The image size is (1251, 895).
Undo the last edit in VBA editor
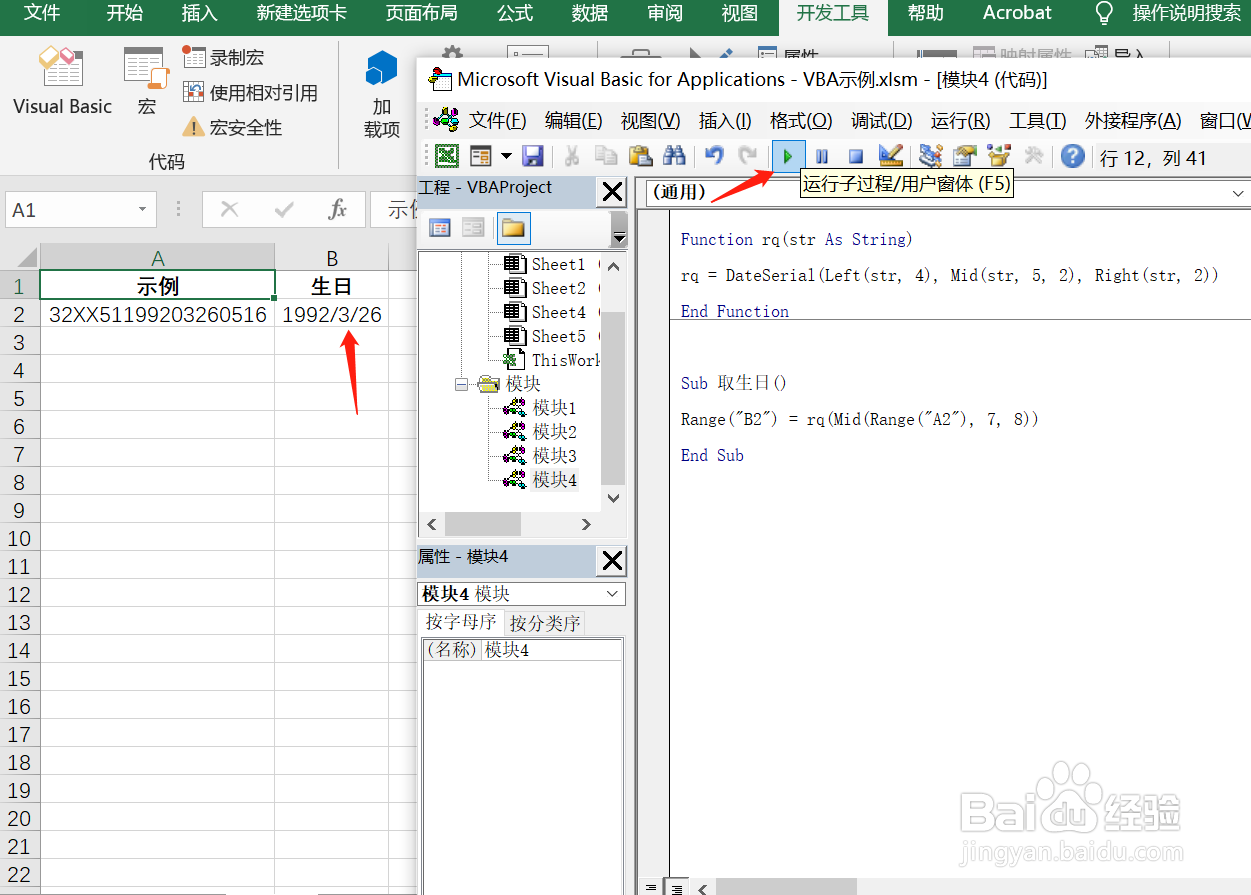pos(714,156)
